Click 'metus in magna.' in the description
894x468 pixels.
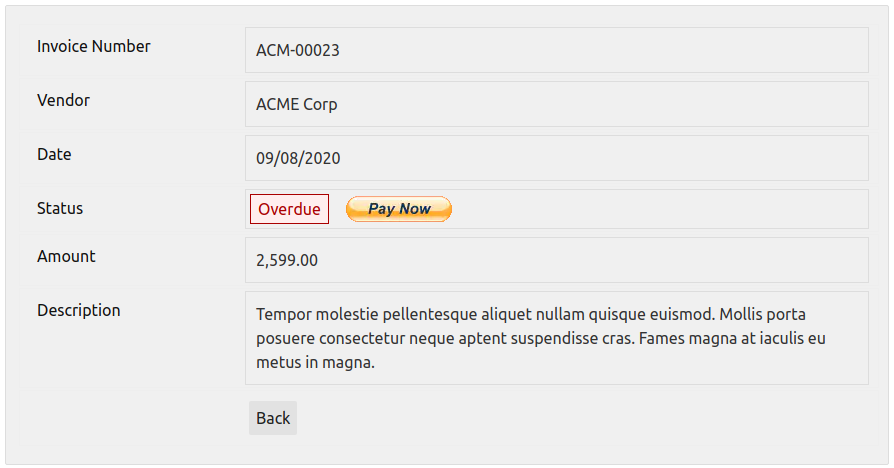tap(315, 363)
